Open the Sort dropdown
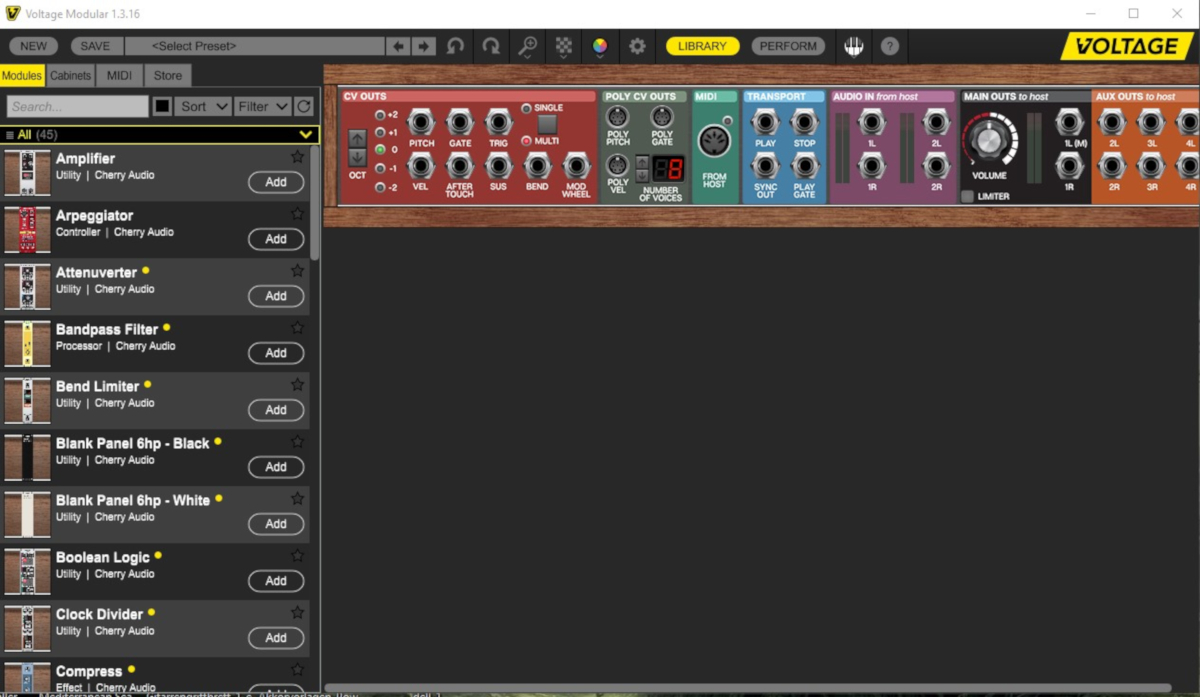Image resolution: width=1200 pixels, height=697 pixels. tap(204, 106)
